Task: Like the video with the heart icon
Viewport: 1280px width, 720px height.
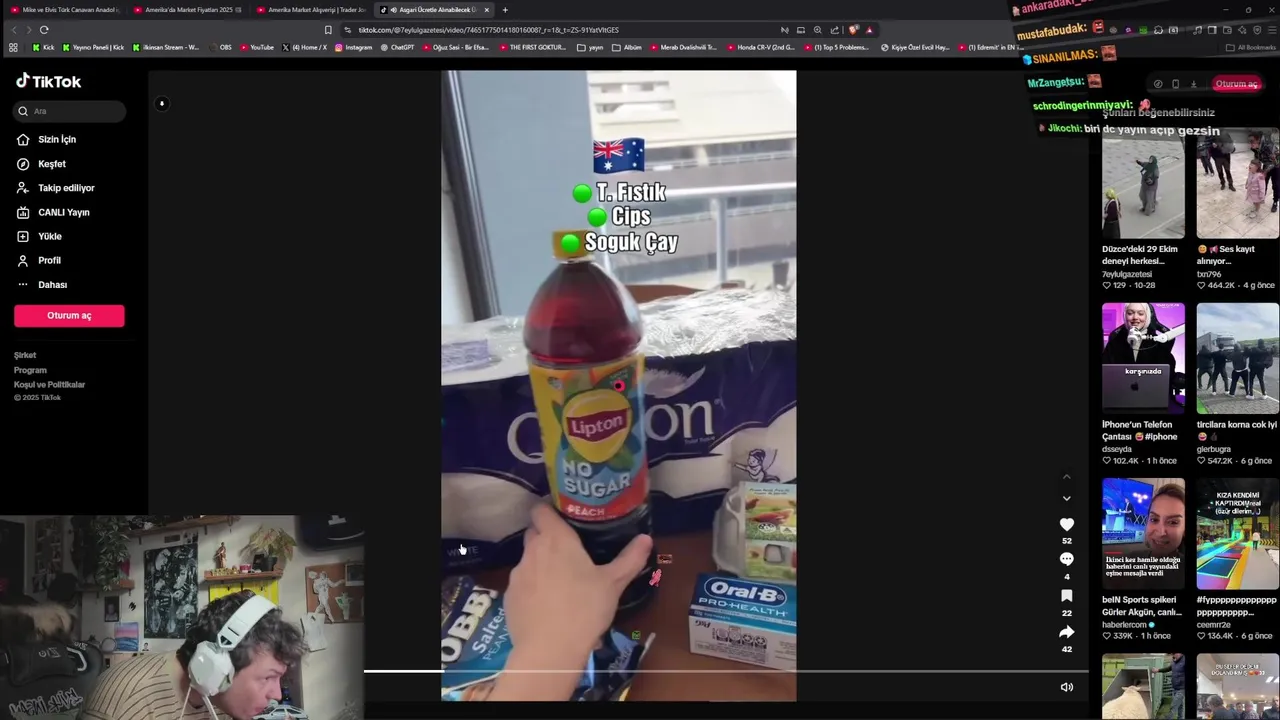Action: pos(1066,524)
